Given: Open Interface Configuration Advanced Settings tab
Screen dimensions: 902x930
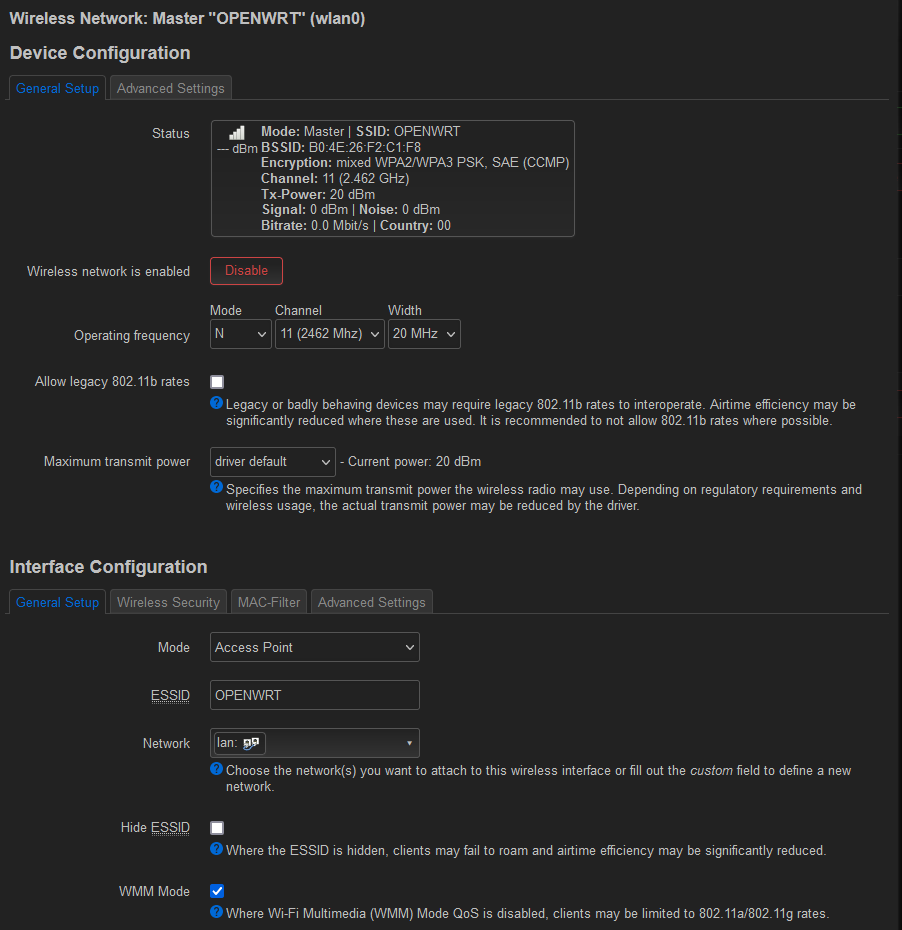Looking at the screenshot, I should point(372,602).
